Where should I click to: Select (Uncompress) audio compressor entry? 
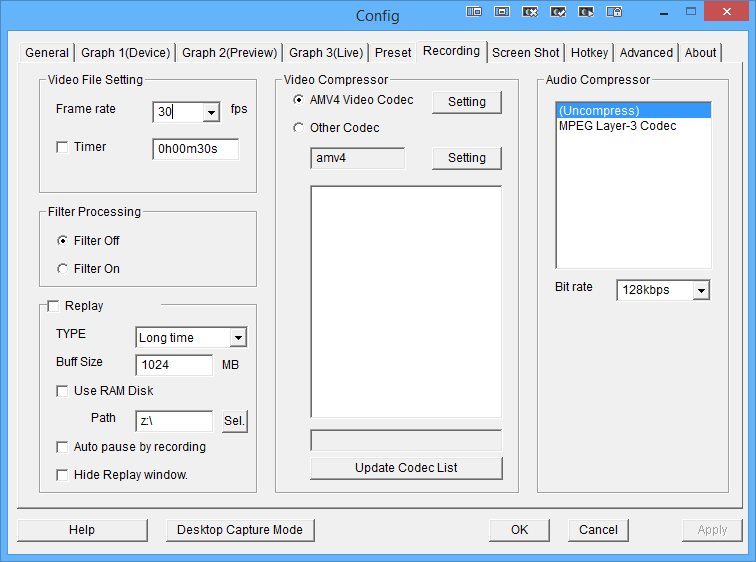pos(634,111)
